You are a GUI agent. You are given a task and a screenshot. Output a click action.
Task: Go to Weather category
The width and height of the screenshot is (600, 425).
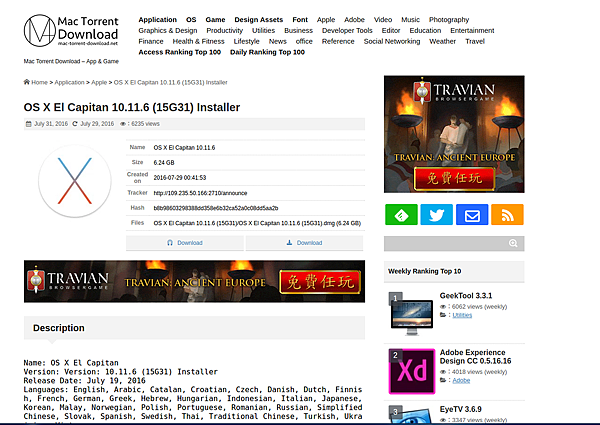[442, 41]
